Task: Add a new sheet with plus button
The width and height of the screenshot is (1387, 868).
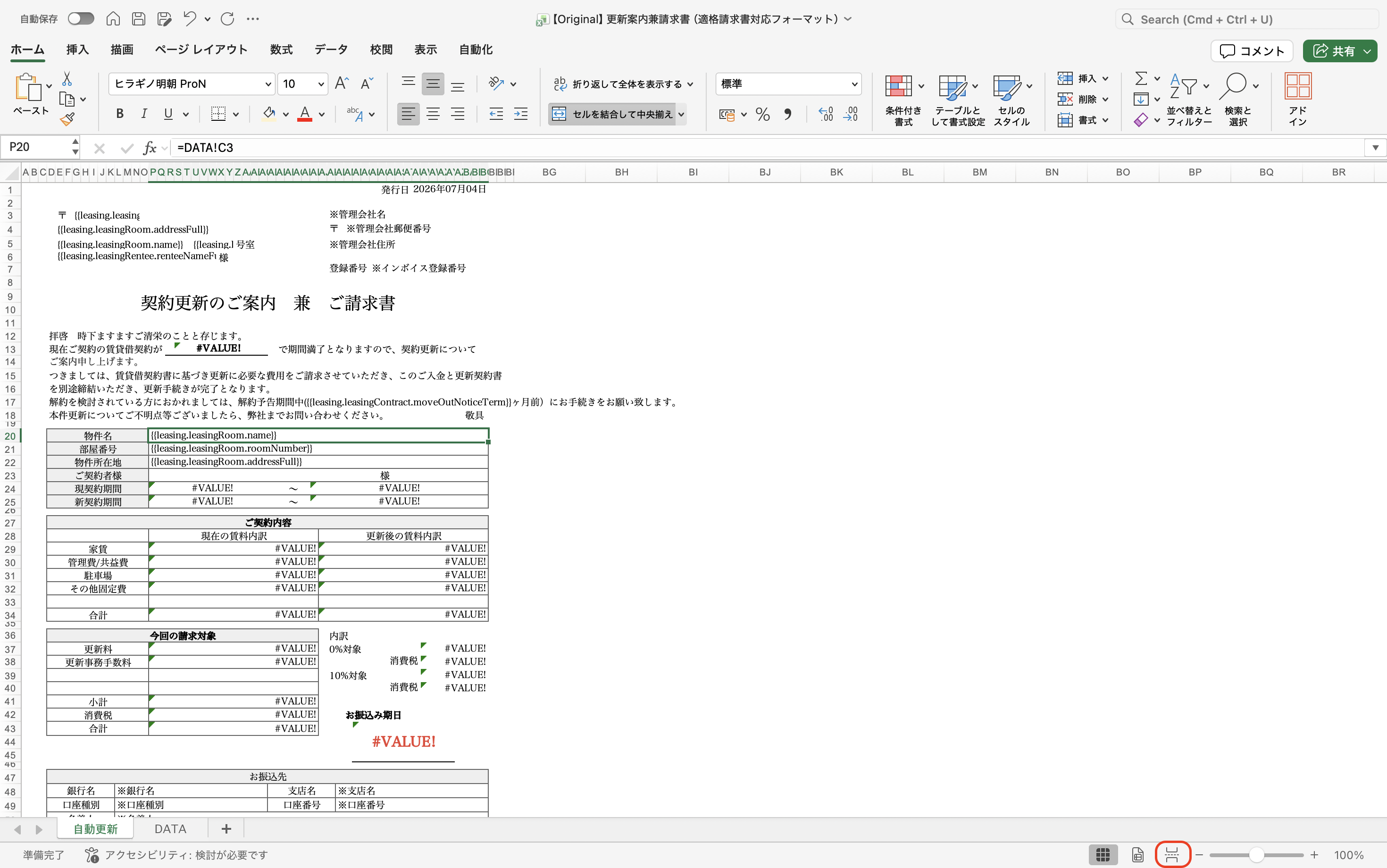Action: coord(226,829)
